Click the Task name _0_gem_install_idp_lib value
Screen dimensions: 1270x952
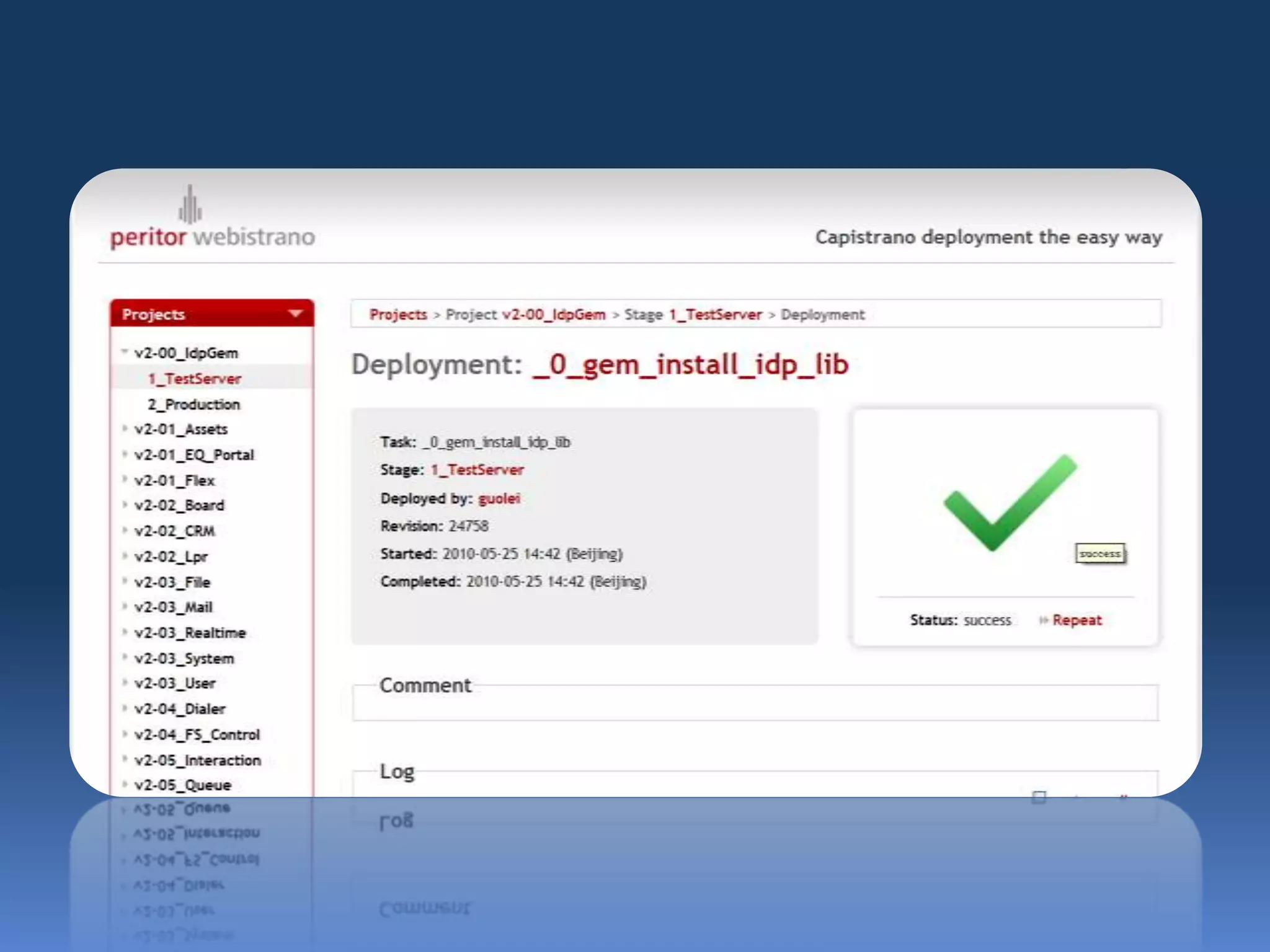tap(496, 442)
